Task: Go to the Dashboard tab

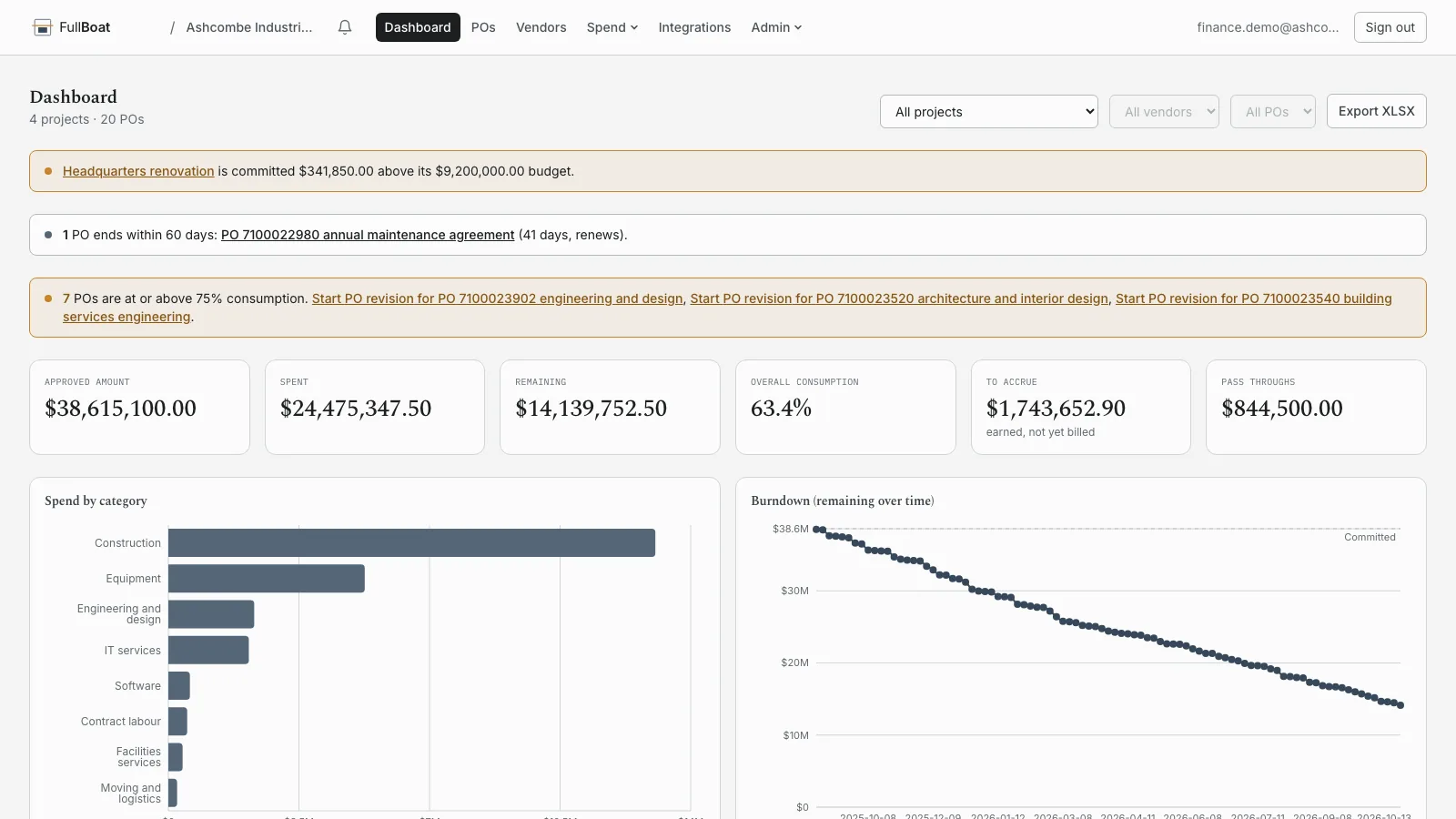Action: 418,27
